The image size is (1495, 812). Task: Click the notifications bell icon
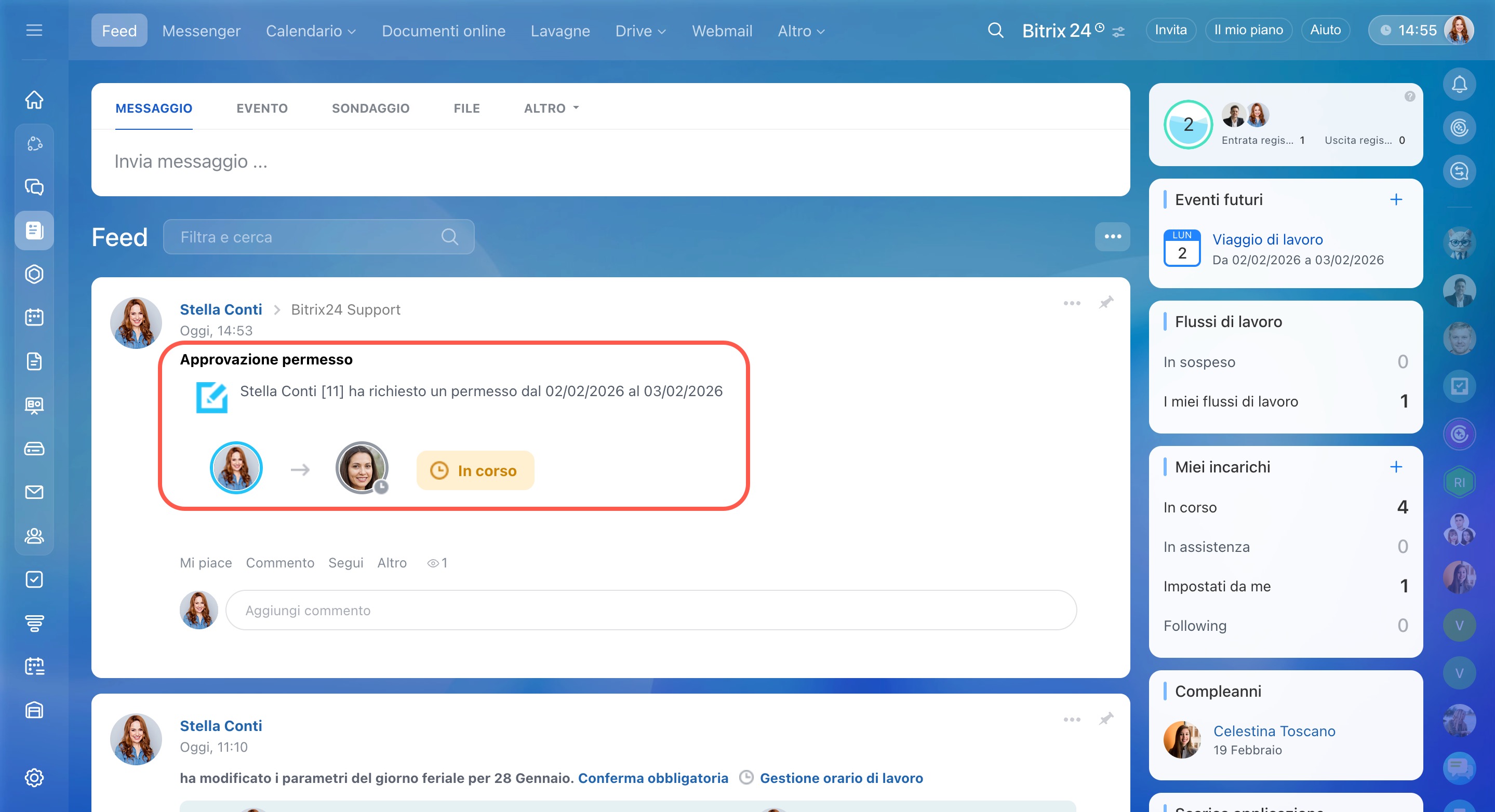[1459, 85]
